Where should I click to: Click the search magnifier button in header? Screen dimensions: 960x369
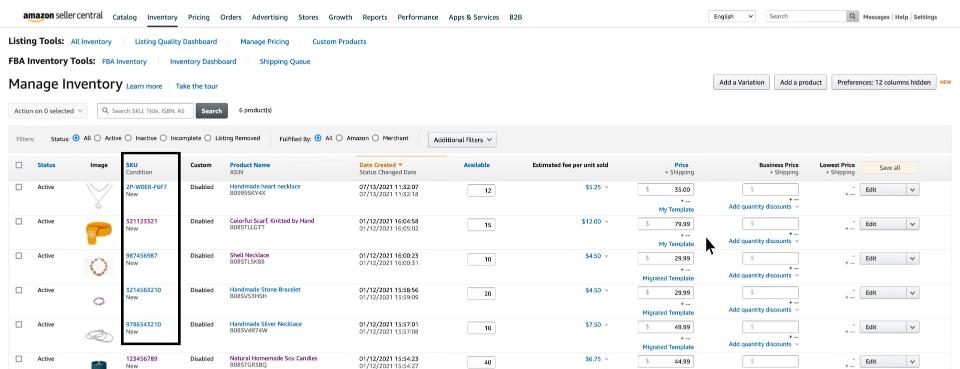tap(852, 17)
